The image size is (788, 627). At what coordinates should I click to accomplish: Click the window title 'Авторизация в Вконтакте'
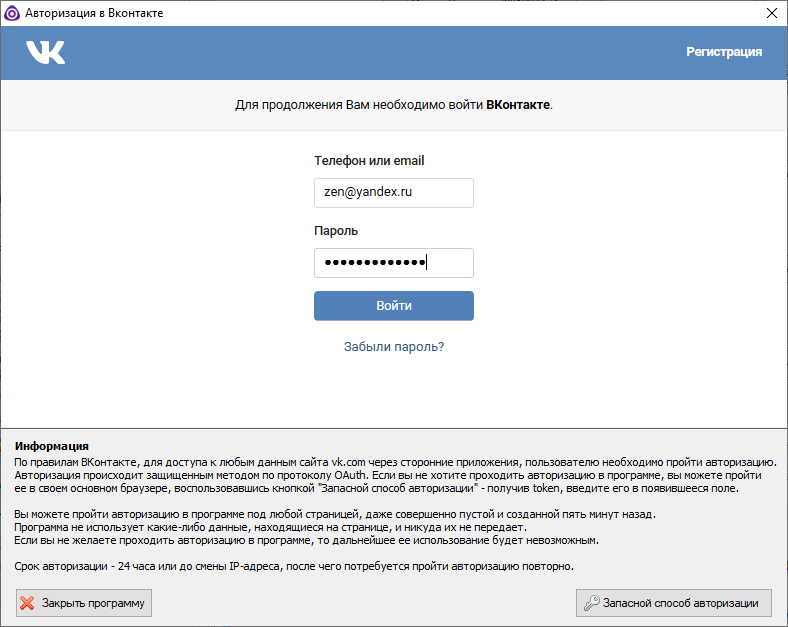94,13
